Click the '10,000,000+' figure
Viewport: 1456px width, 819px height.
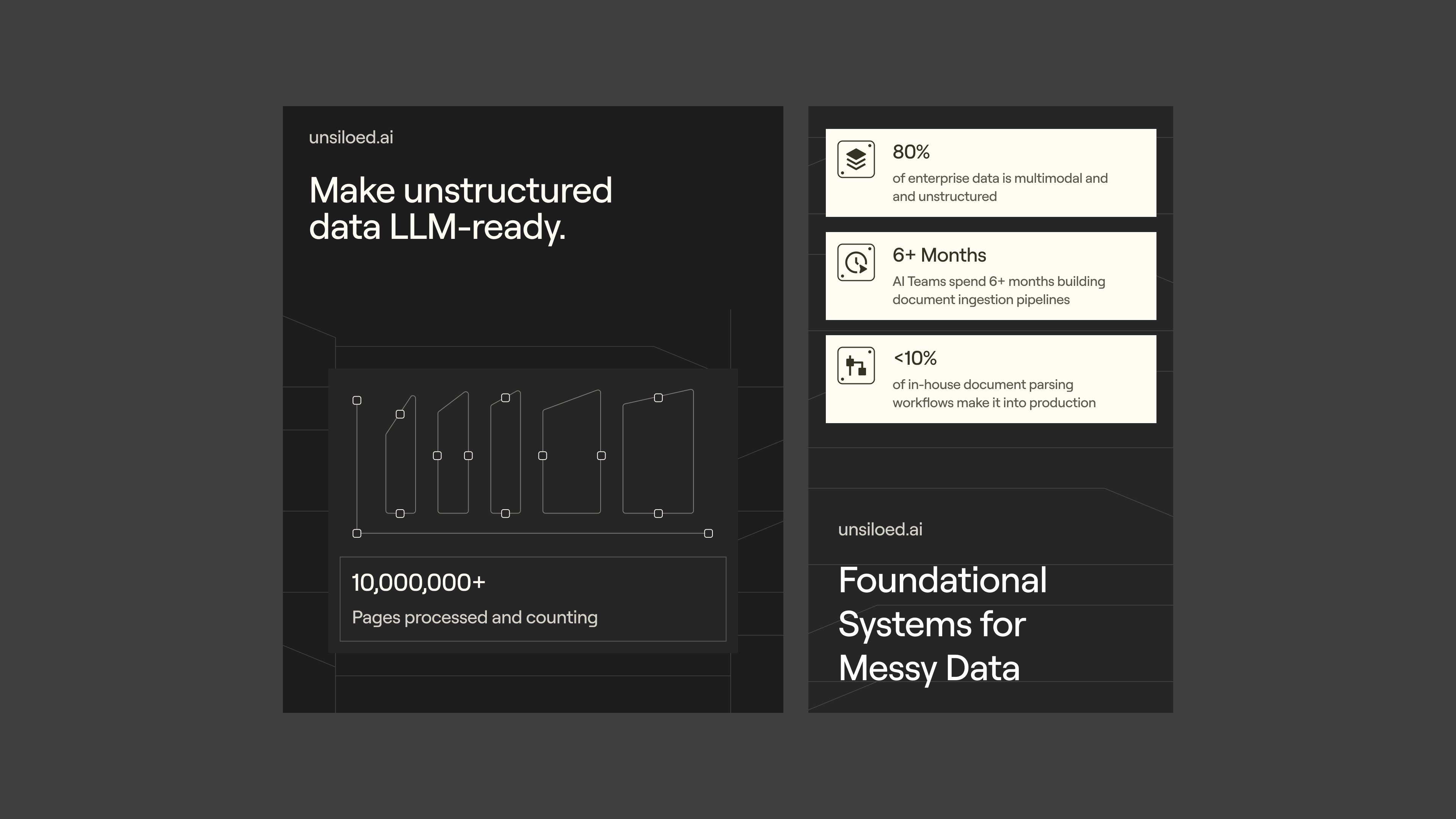point(418,582)
